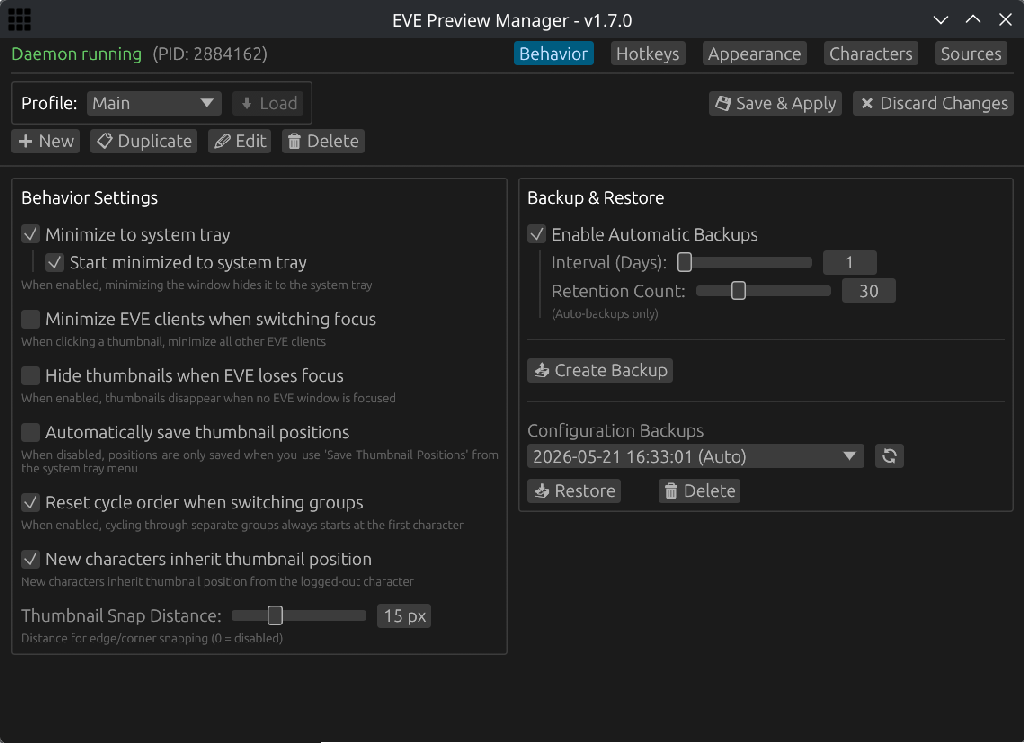Toggle Minimize to system tray checkbox
The width and height of the screenshot is (1024, 743).
pyautogui.click(x=31, y=234)
